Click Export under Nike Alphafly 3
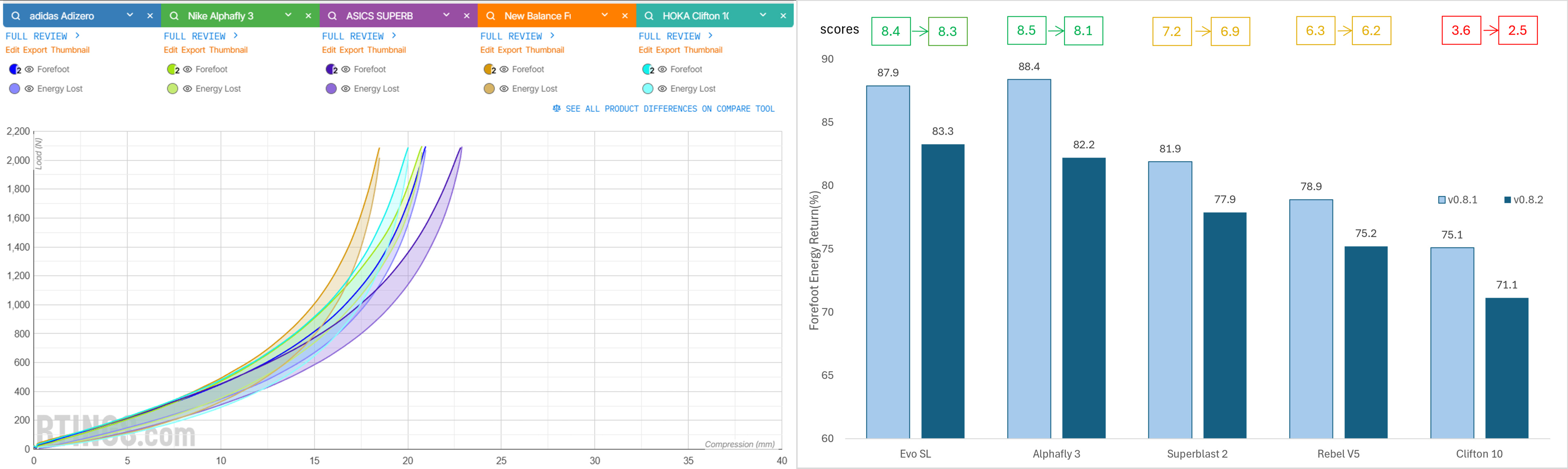This screenshot has height=469, width=1568. (x=193, y=50)
